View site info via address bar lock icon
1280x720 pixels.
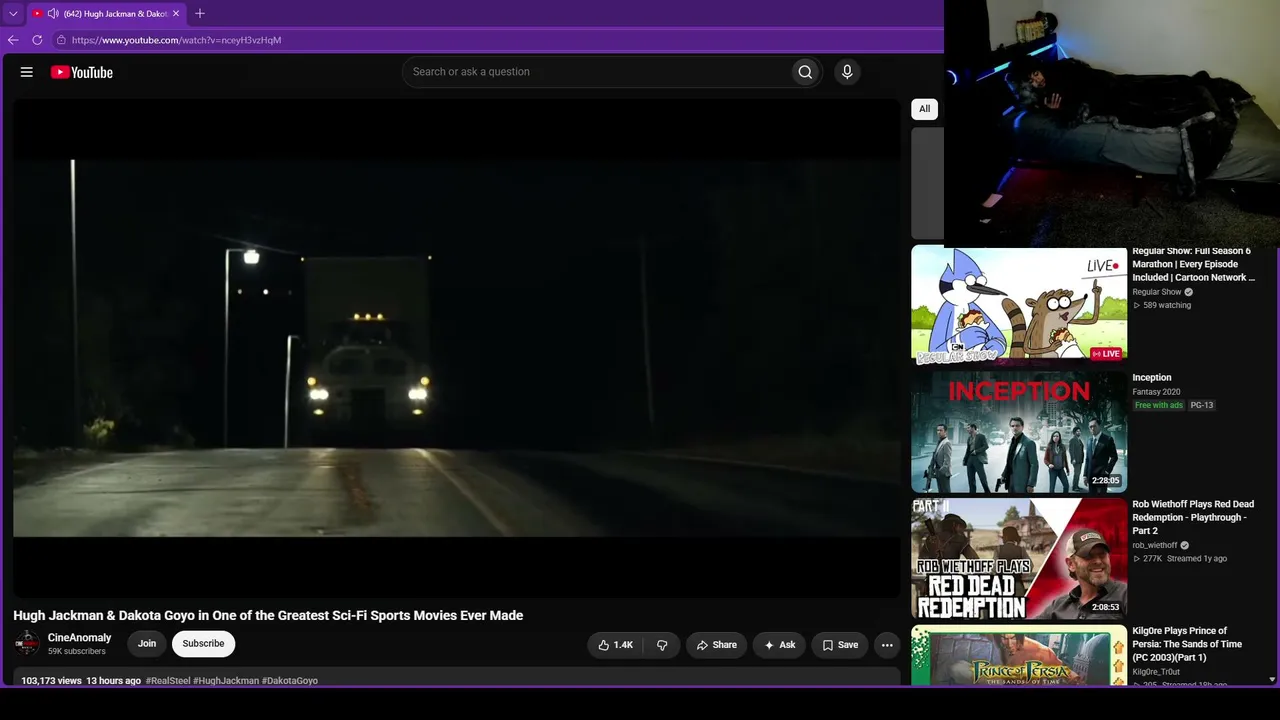tap(61, 40)
